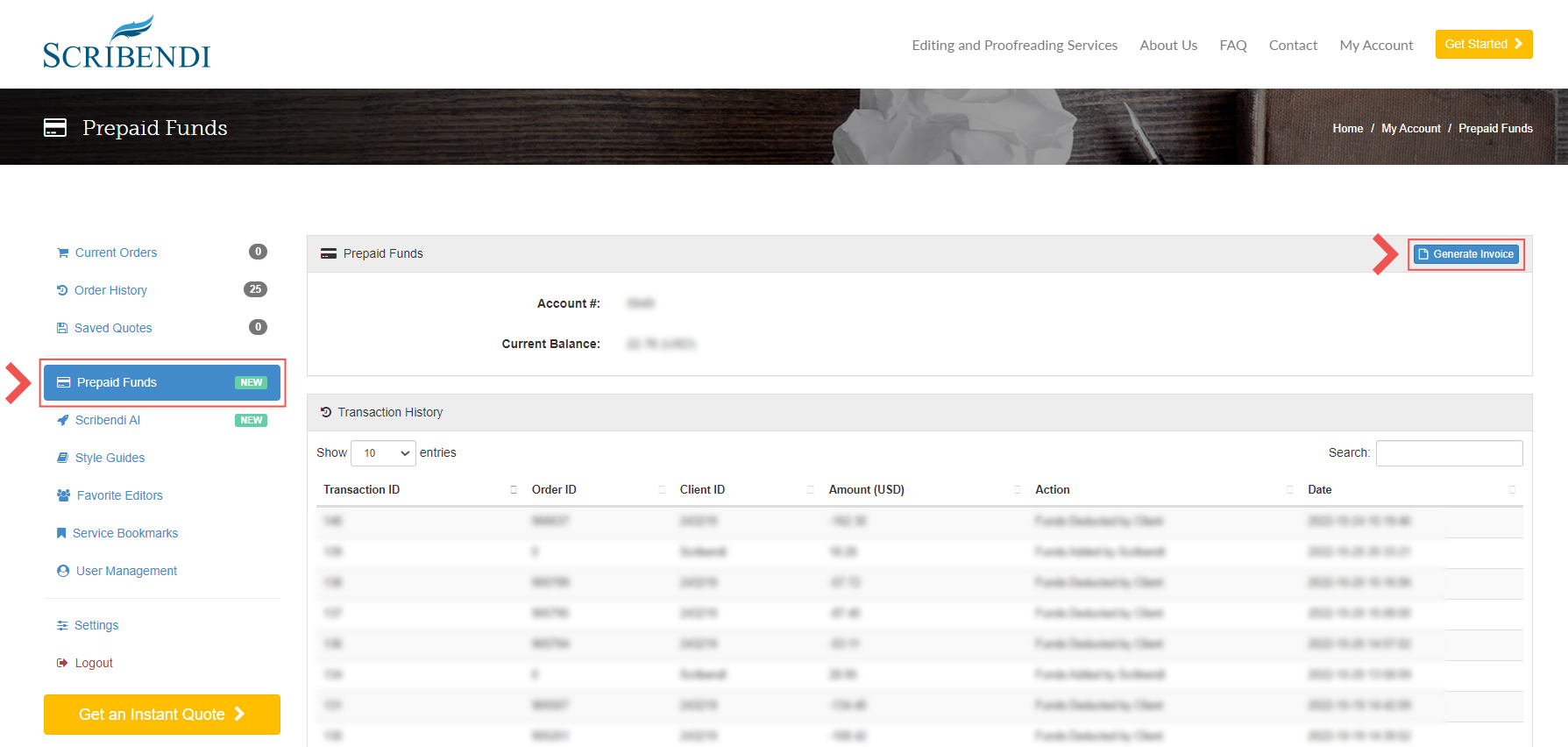This screenshot has height=747, width=1568.
Task: Click the 'Account #:' label
Action: tap(569, 303)
